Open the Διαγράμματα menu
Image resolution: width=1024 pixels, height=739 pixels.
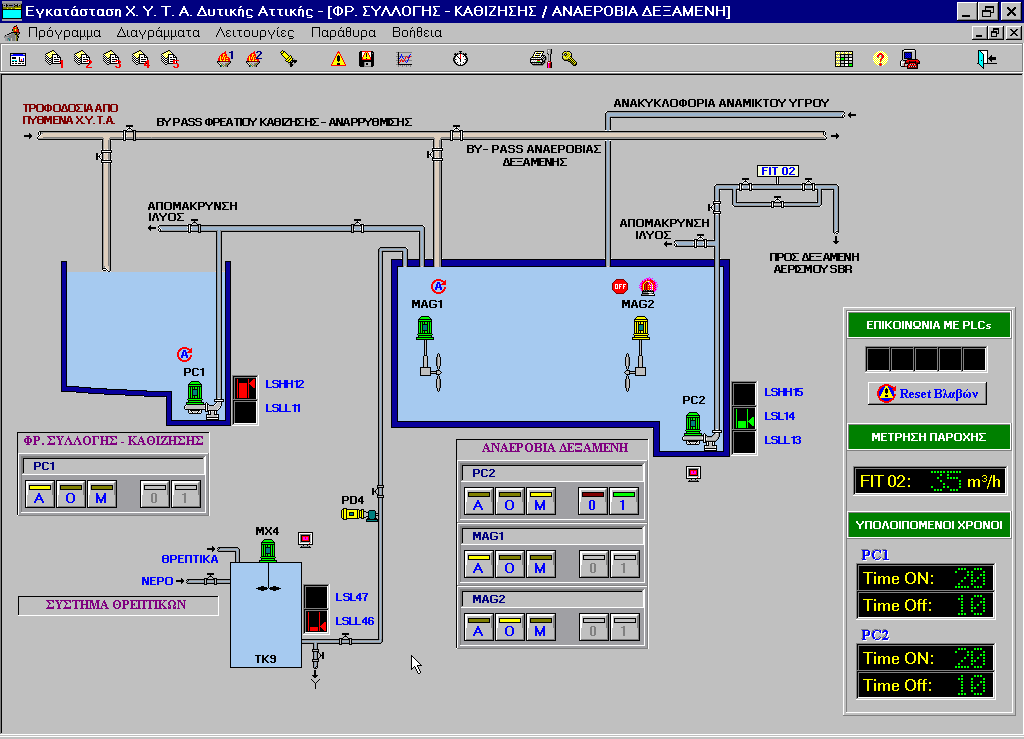pyautogui.click(x=158, y=32)
